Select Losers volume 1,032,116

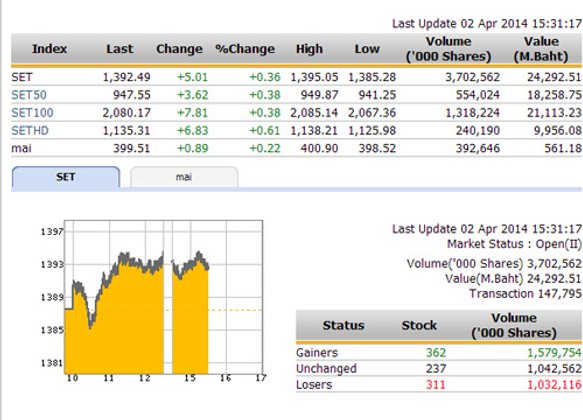point(554,385)
